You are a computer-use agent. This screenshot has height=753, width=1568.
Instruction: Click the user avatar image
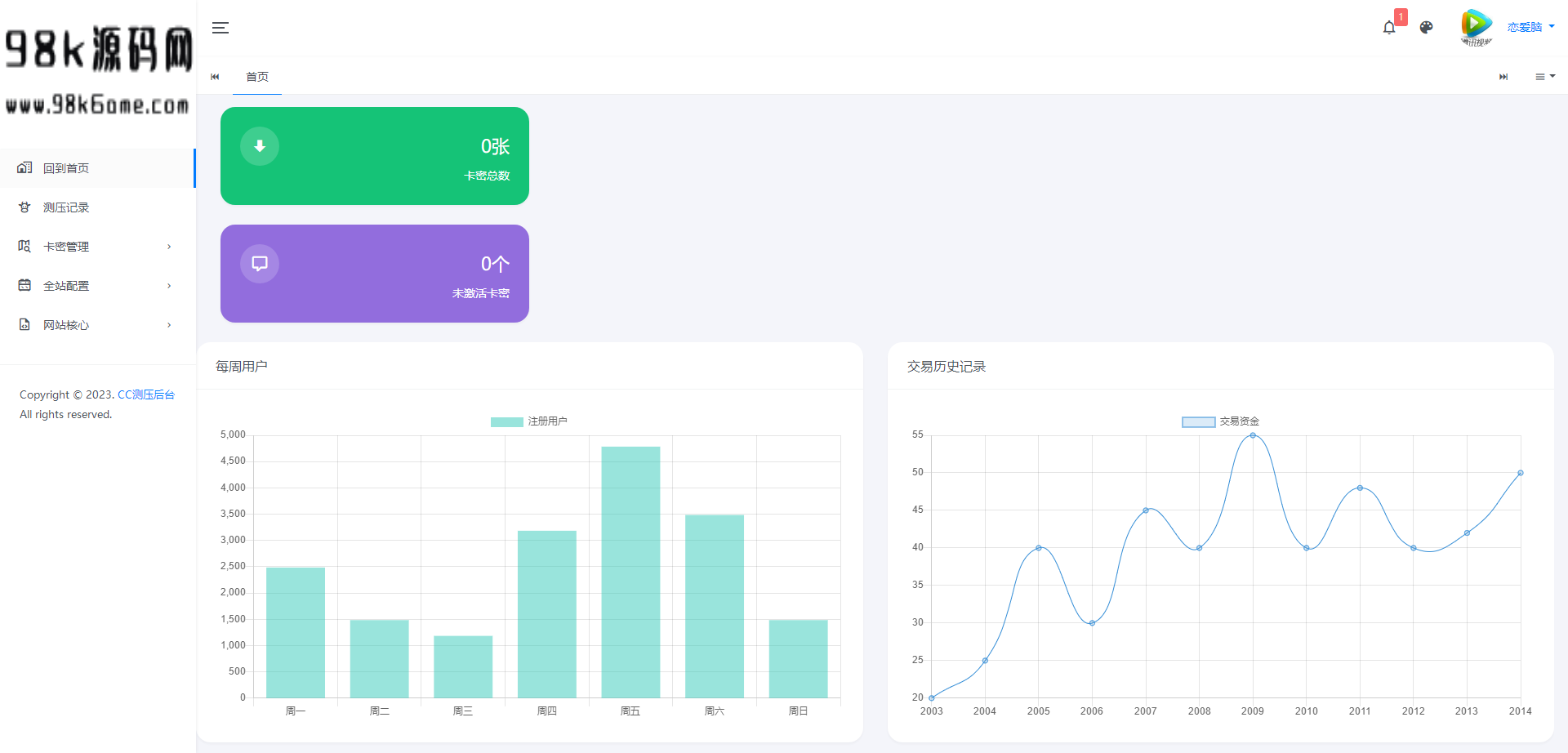[1476, 27]
